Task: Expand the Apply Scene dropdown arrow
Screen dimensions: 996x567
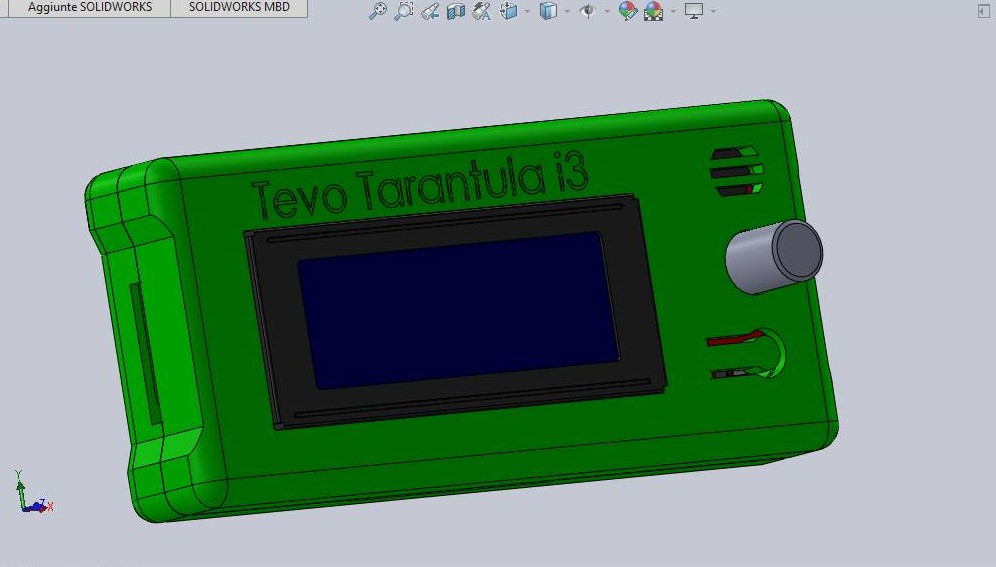Action: [673, 11]
